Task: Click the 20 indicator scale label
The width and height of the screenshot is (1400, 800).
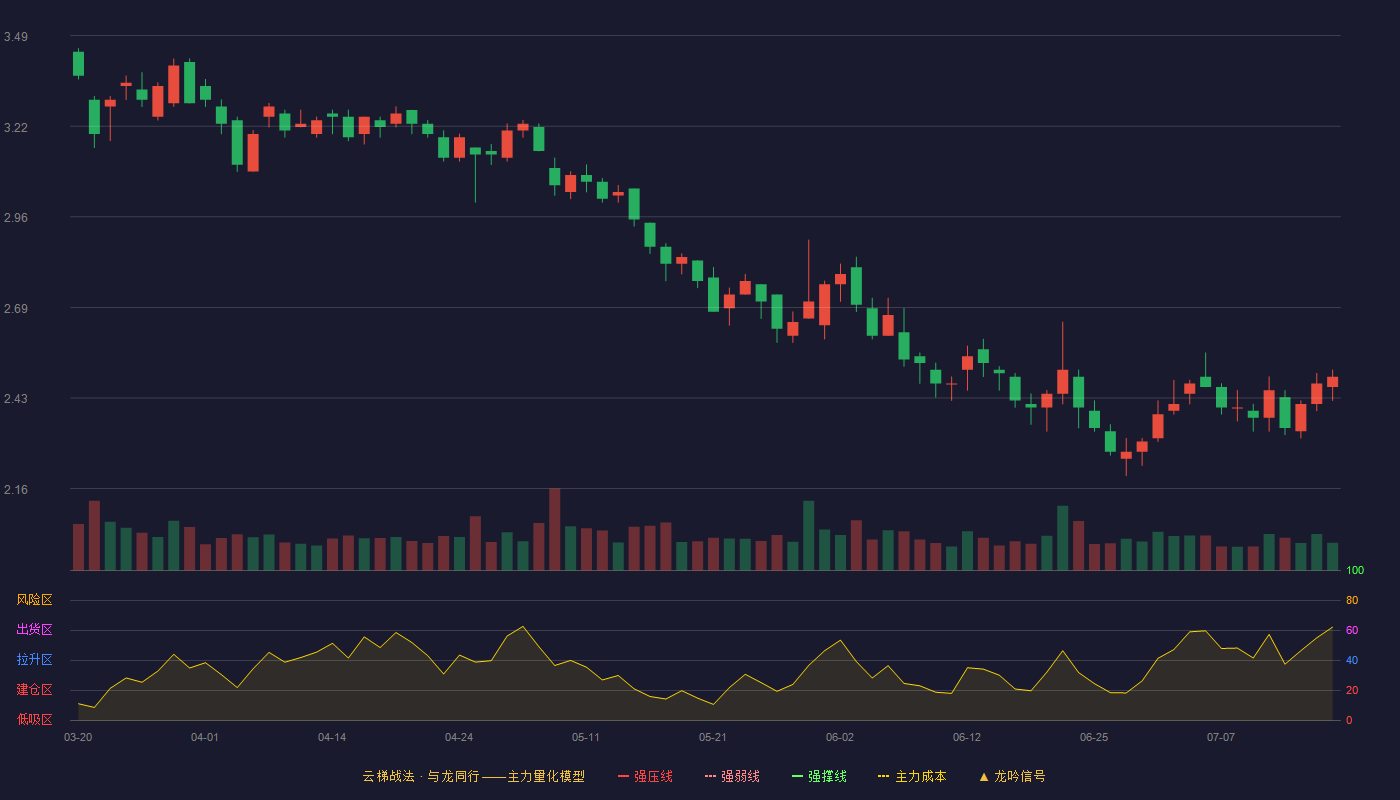Action: (1352, 690)
